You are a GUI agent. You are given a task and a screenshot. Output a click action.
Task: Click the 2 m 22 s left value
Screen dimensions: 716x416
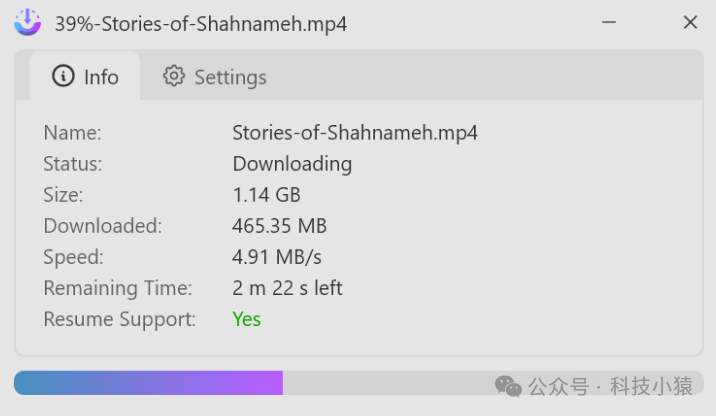pos(287,288)
